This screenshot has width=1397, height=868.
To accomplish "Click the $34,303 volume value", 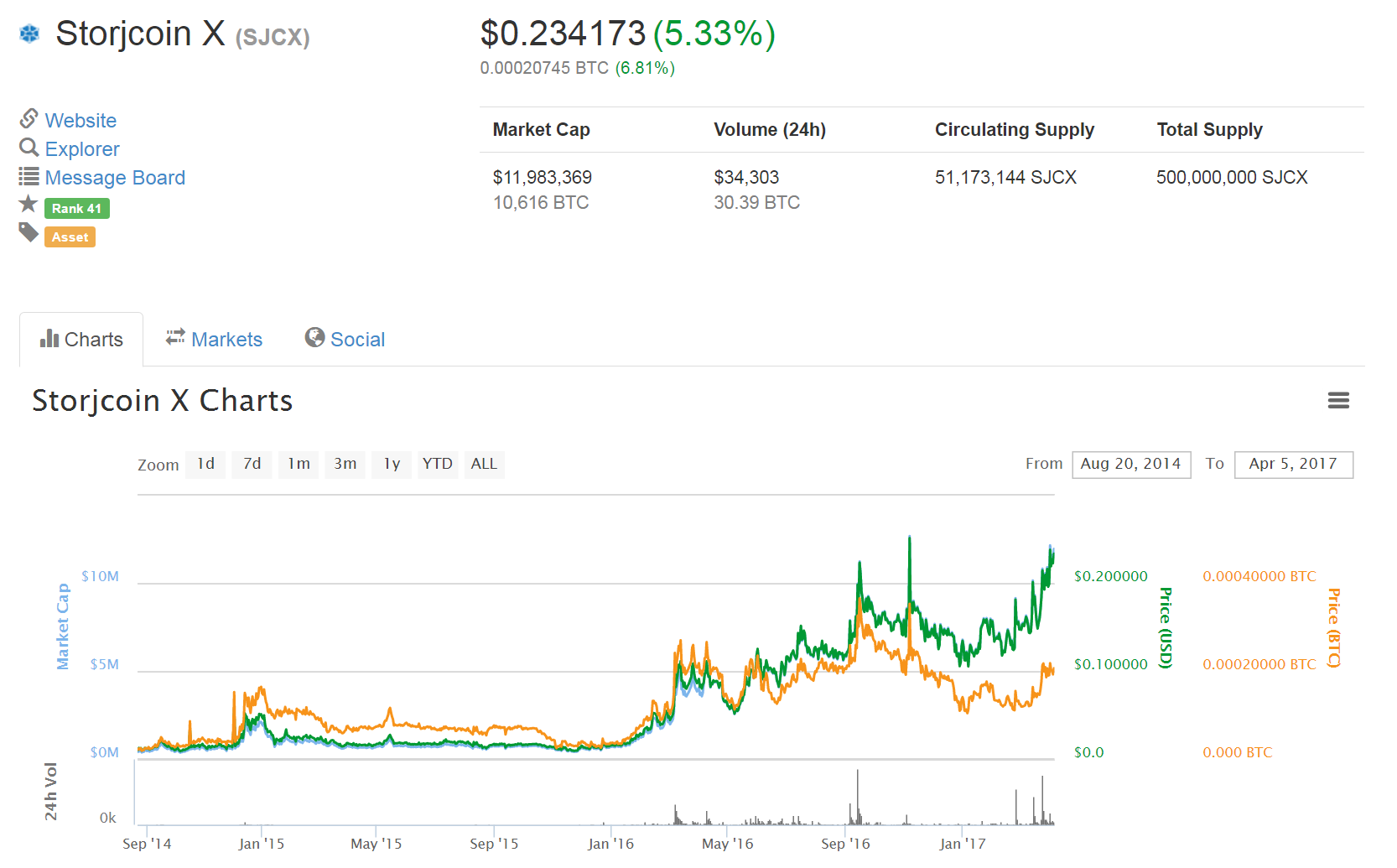I will 746,178.
